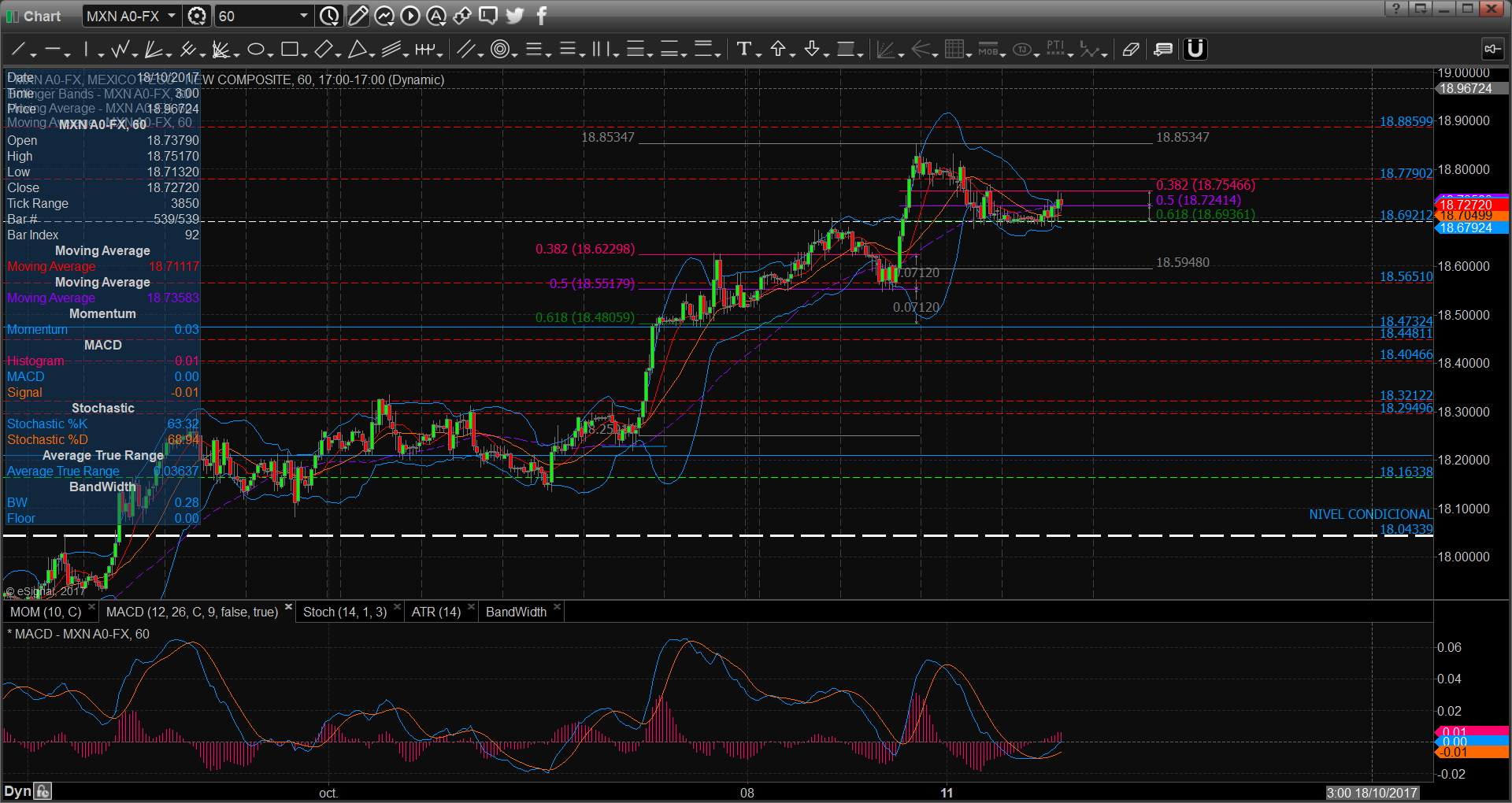Open the chart settings gear icon

(x=197, y=16)
